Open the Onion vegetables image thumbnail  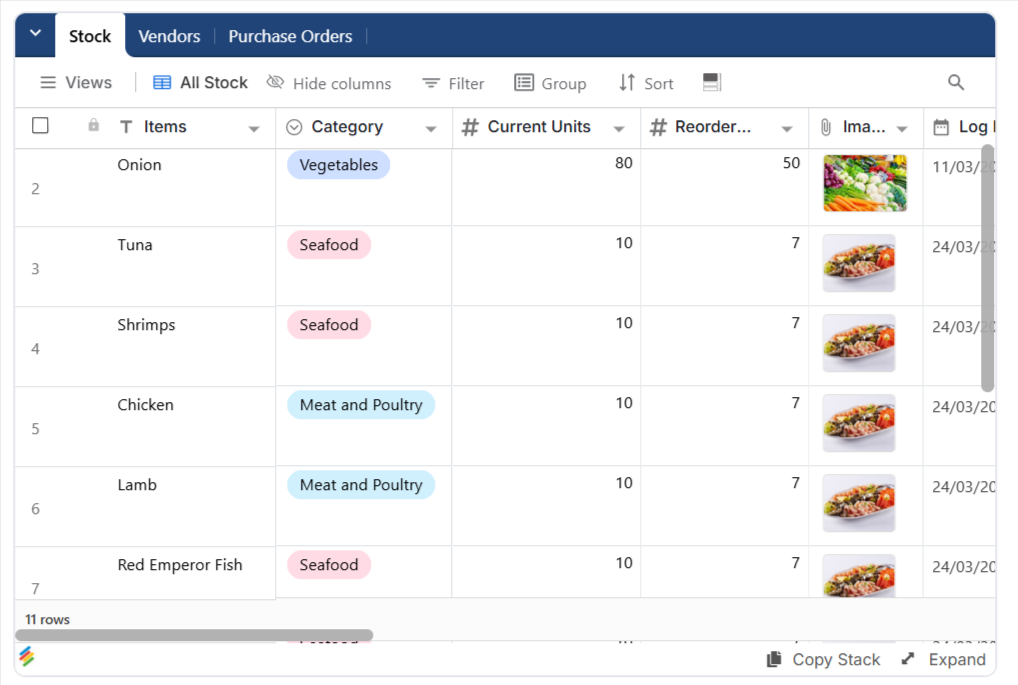865,183
